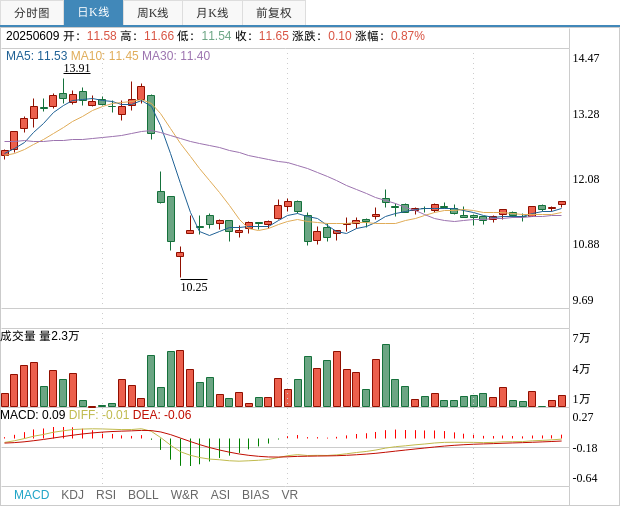Switch to the VR indicator
Image resolution: width=620 pixels, height=506 pixels.
(289, 494)
